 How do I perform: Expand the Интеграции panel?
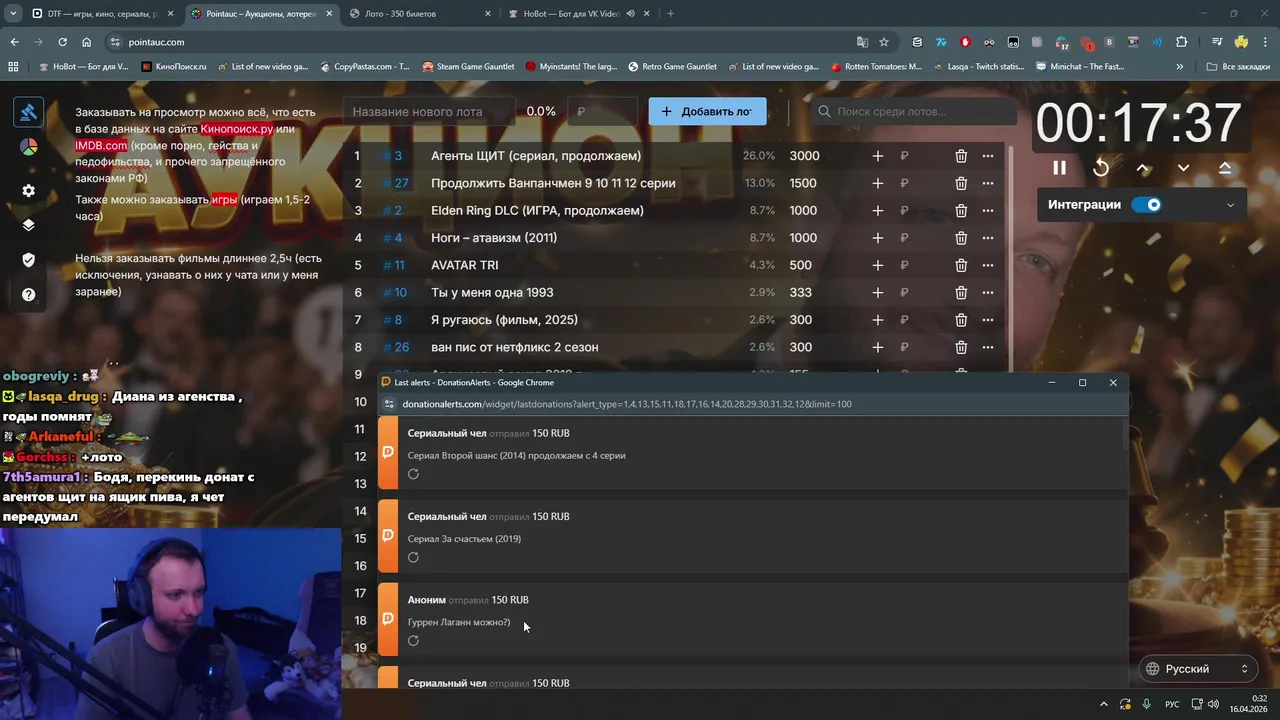point(1230,205)
